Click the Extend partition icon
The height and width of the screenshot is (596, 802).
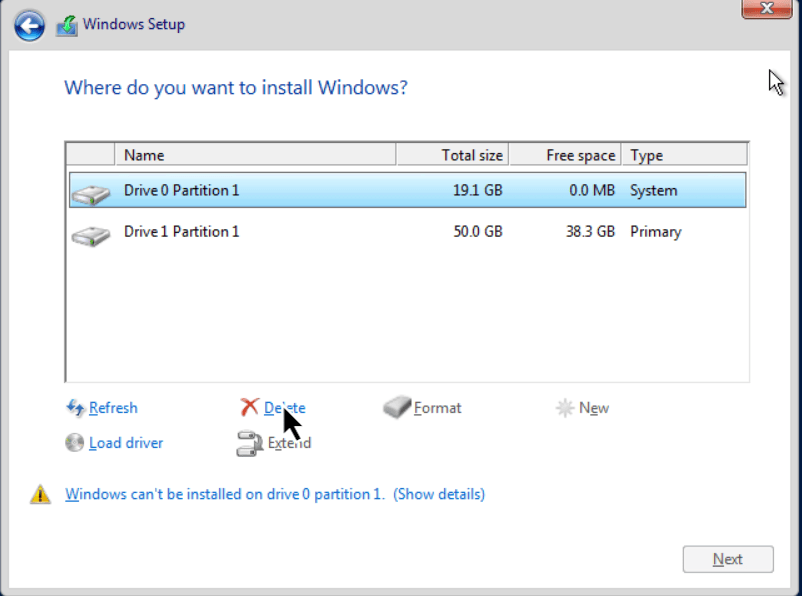coord(249,443)
